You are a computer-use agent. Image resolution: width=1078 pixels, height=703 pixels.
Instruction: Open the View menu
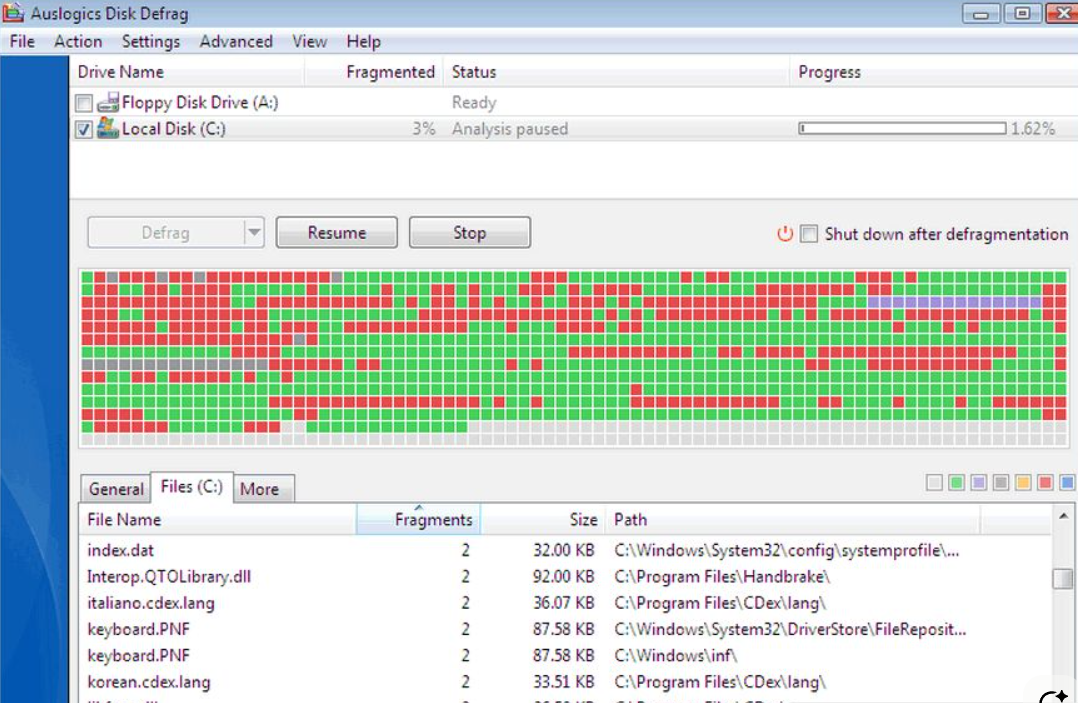(309, 41)
